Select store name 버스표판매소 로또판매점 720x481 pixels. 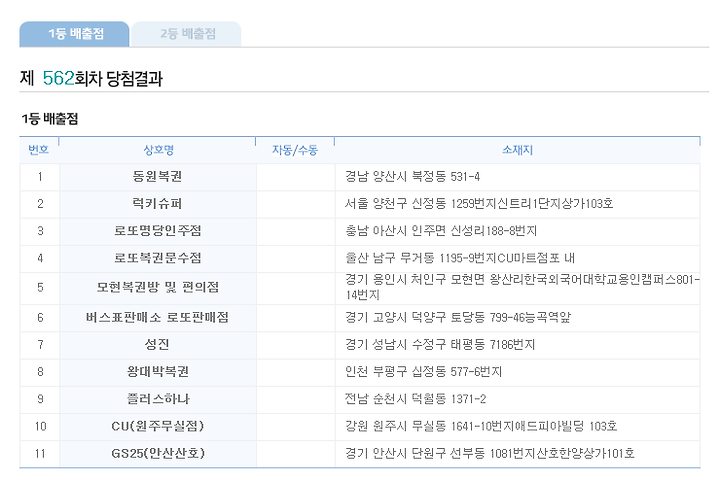[x=158, y=318]
